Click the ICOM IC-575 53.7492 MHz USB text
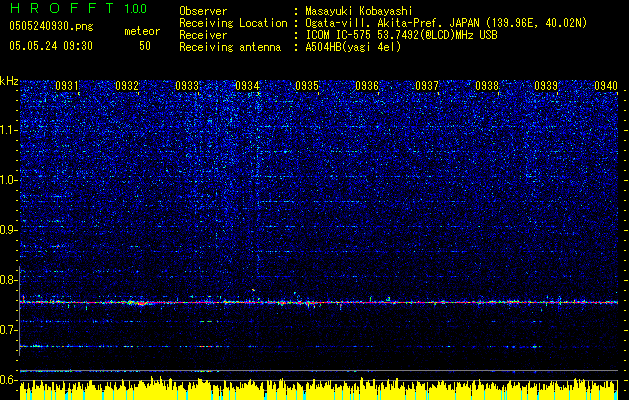629x400 pixels. (x=401, y=35)
